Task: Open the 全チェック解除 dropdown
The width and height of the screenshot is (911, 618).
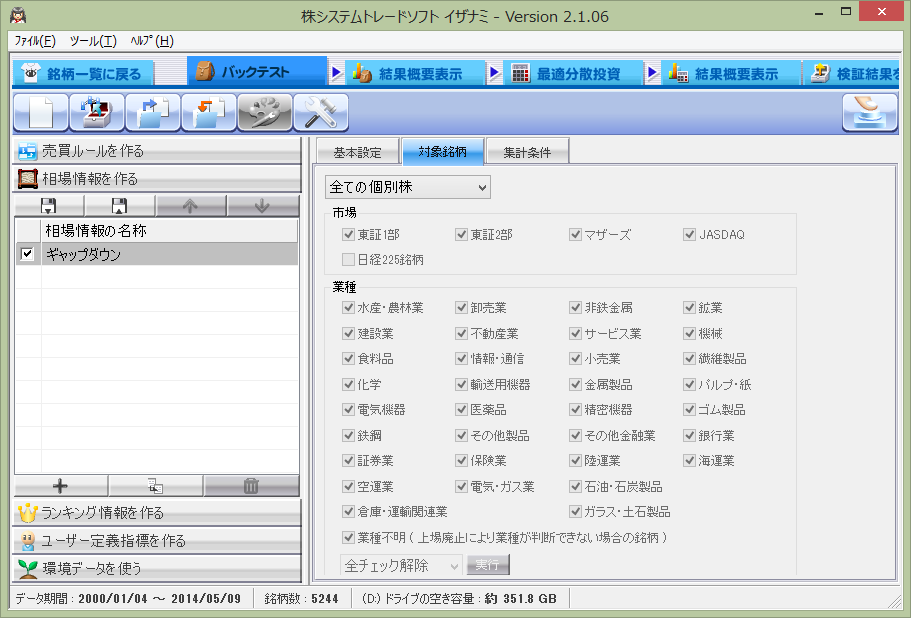Action: tap(401, 565)
